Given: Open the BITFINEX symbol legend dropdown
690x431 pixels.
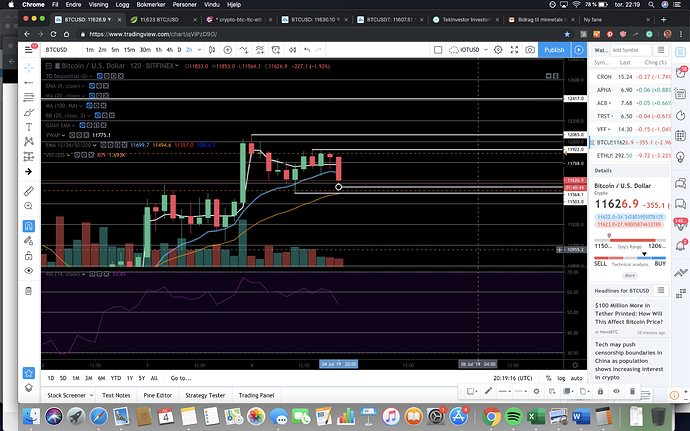Looking at the screenshot, I should tap(176, 66).
